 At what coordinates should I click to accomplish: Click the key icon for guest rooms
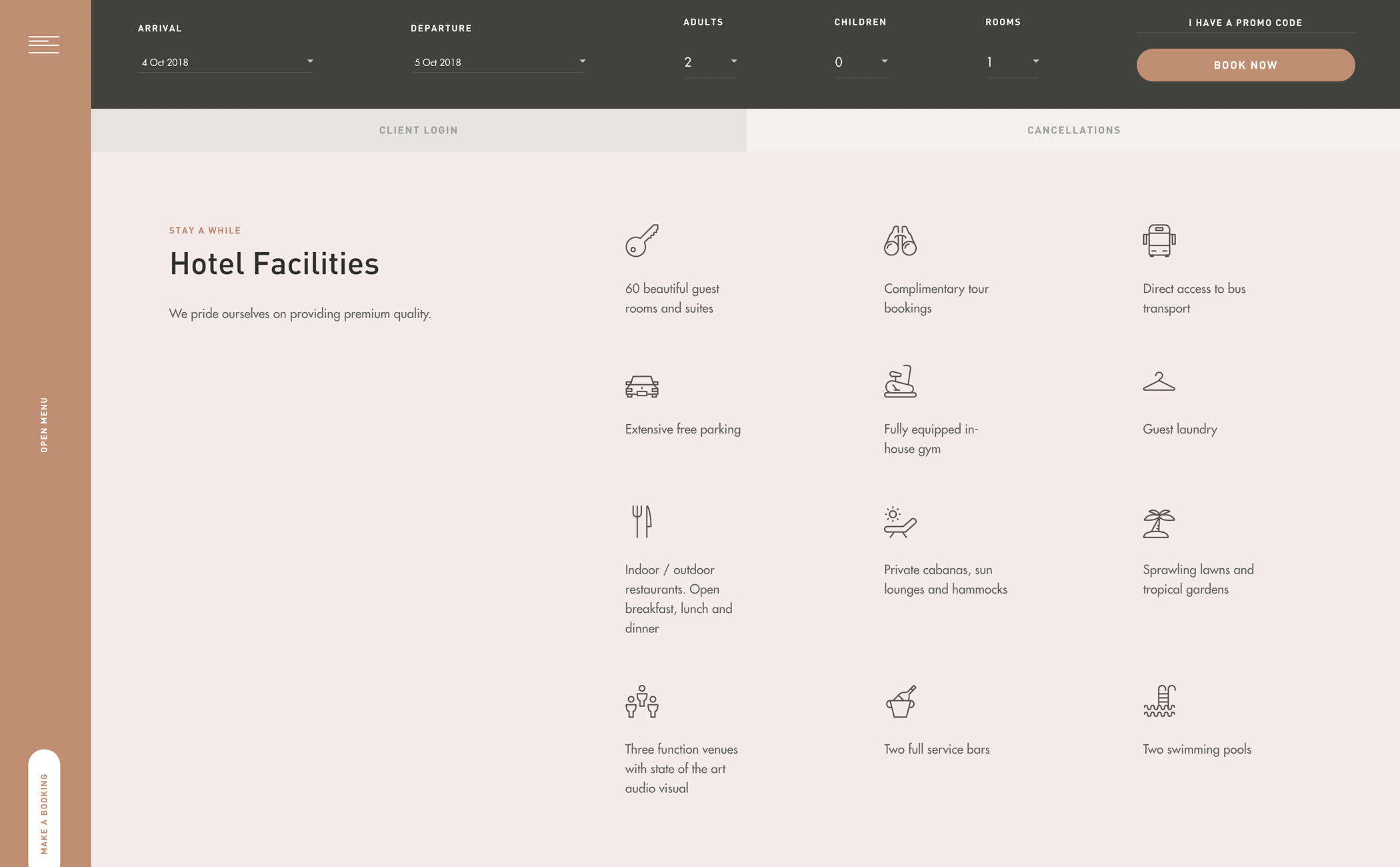click(x=641, y=241)
